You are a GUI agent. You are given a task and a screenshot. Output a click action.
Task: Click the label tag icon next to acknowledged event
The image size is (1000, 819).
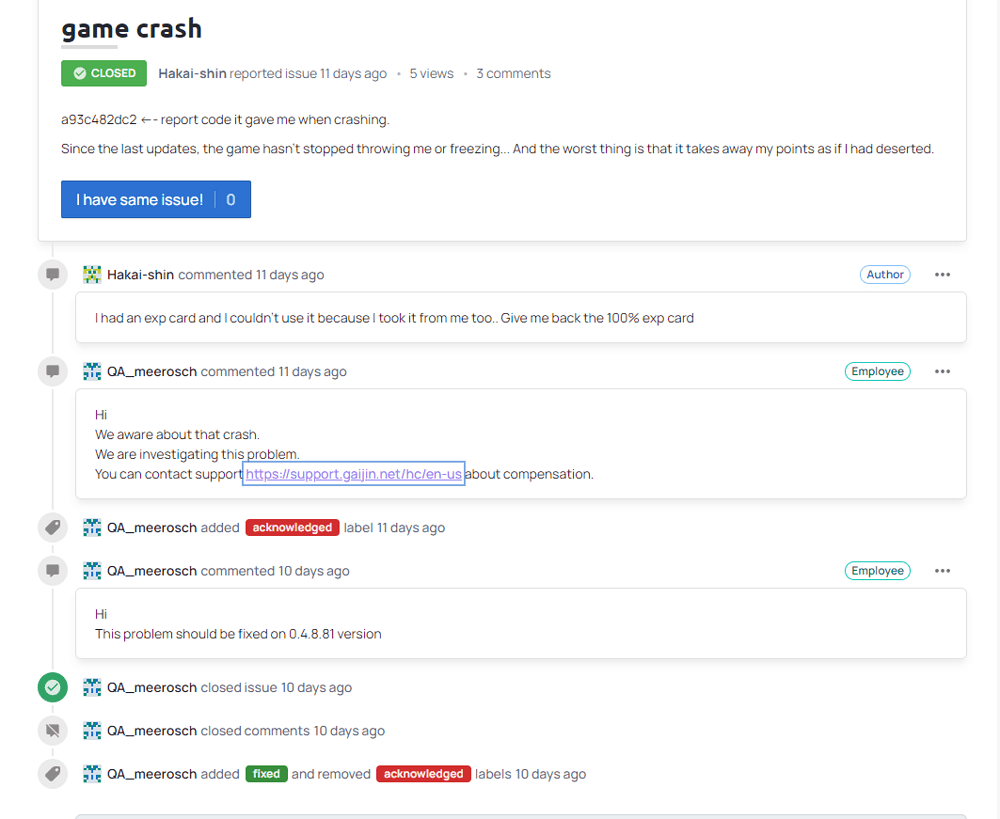52,527
